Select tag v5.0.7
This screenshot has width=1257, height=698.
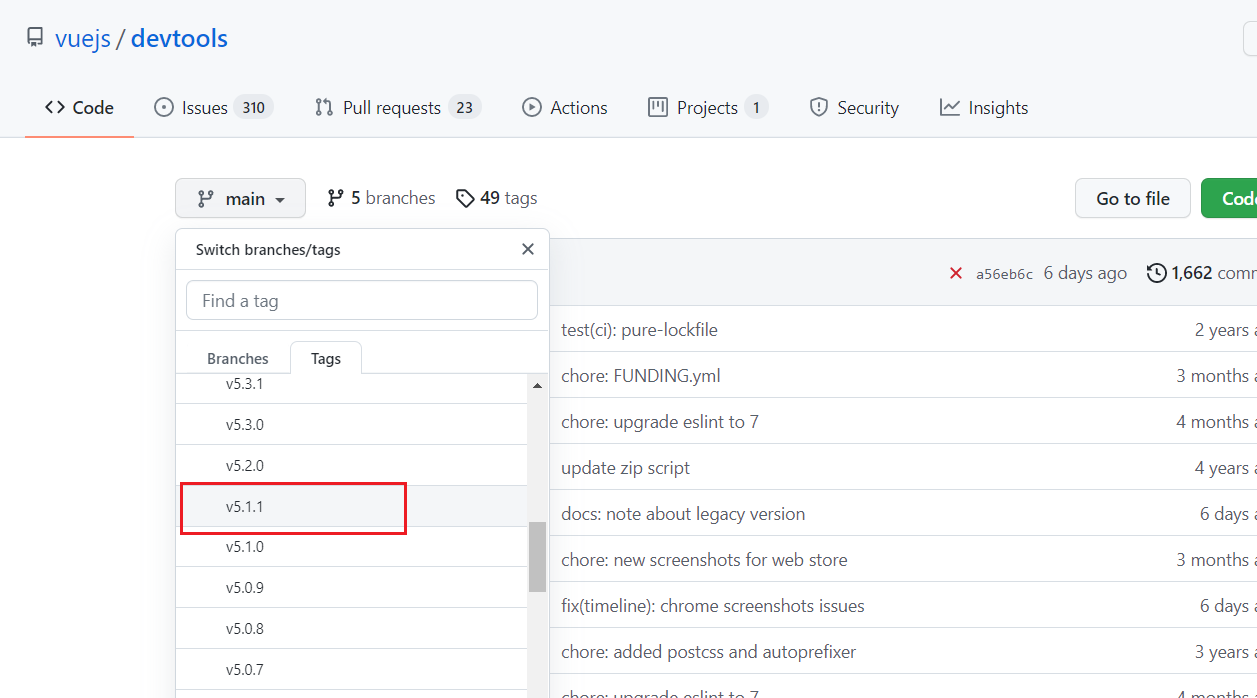[x=351, y=670]
